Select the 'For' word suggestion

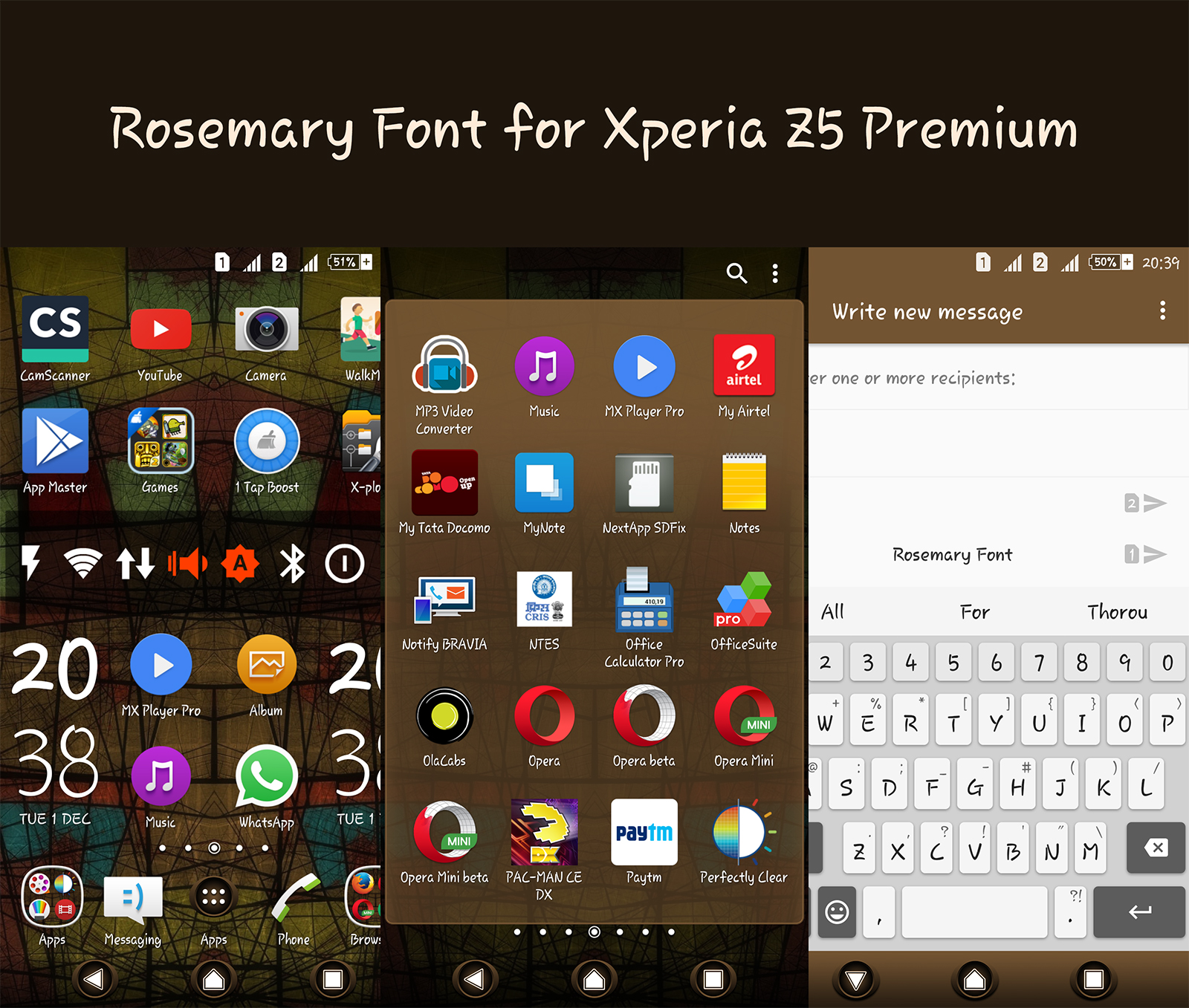974,612
